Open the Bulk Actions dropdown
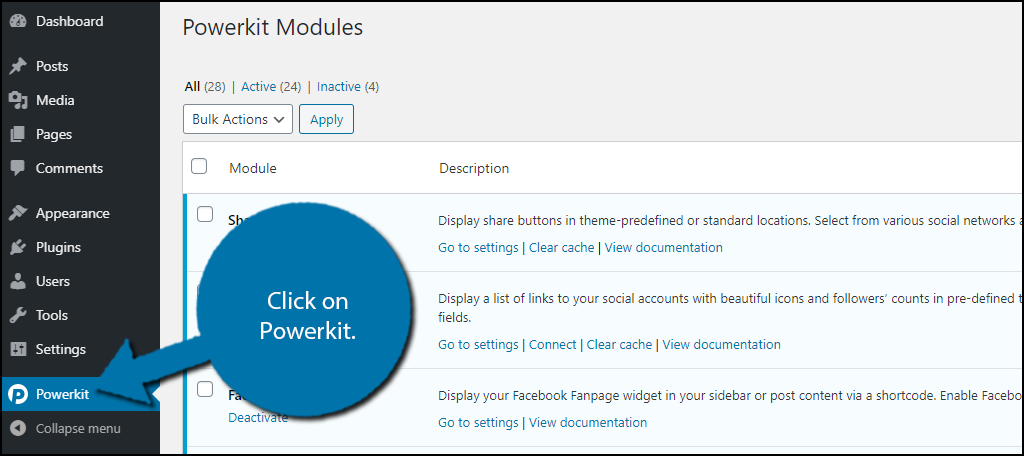 (x=238, y=119)
